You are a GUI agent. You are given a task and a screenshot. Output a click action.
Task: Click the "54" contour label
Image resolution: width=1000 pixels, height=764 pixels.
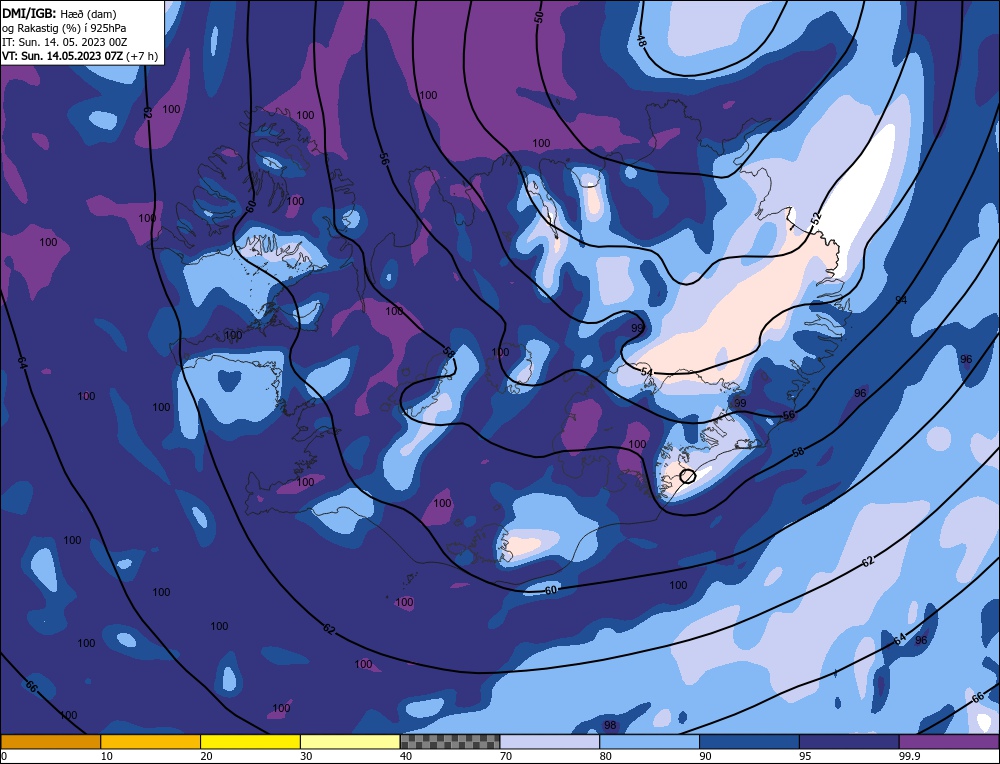tap(647, 372)
